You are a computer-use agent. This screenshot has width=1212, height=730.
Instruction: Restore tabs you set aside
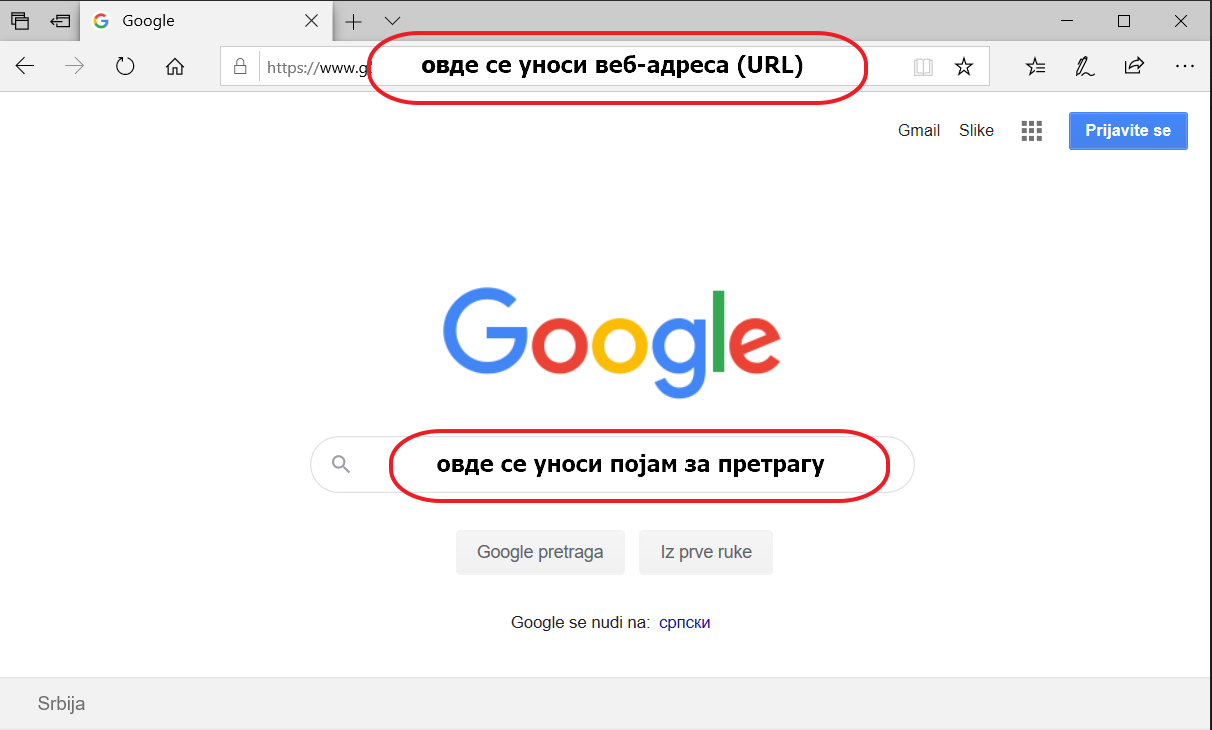pyautogui.click(x=59, y=20)
